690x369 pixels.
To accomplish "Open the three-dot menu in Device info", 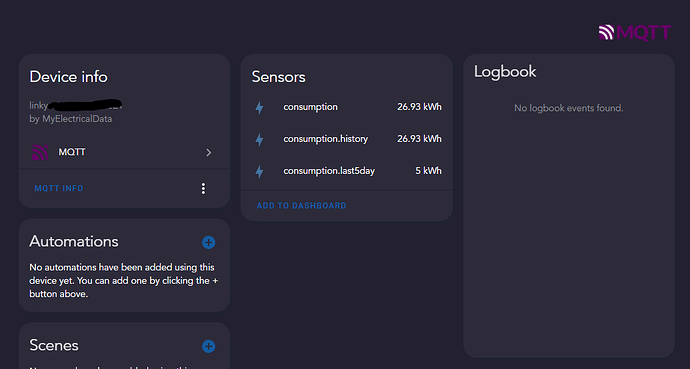I will point(203,189).
